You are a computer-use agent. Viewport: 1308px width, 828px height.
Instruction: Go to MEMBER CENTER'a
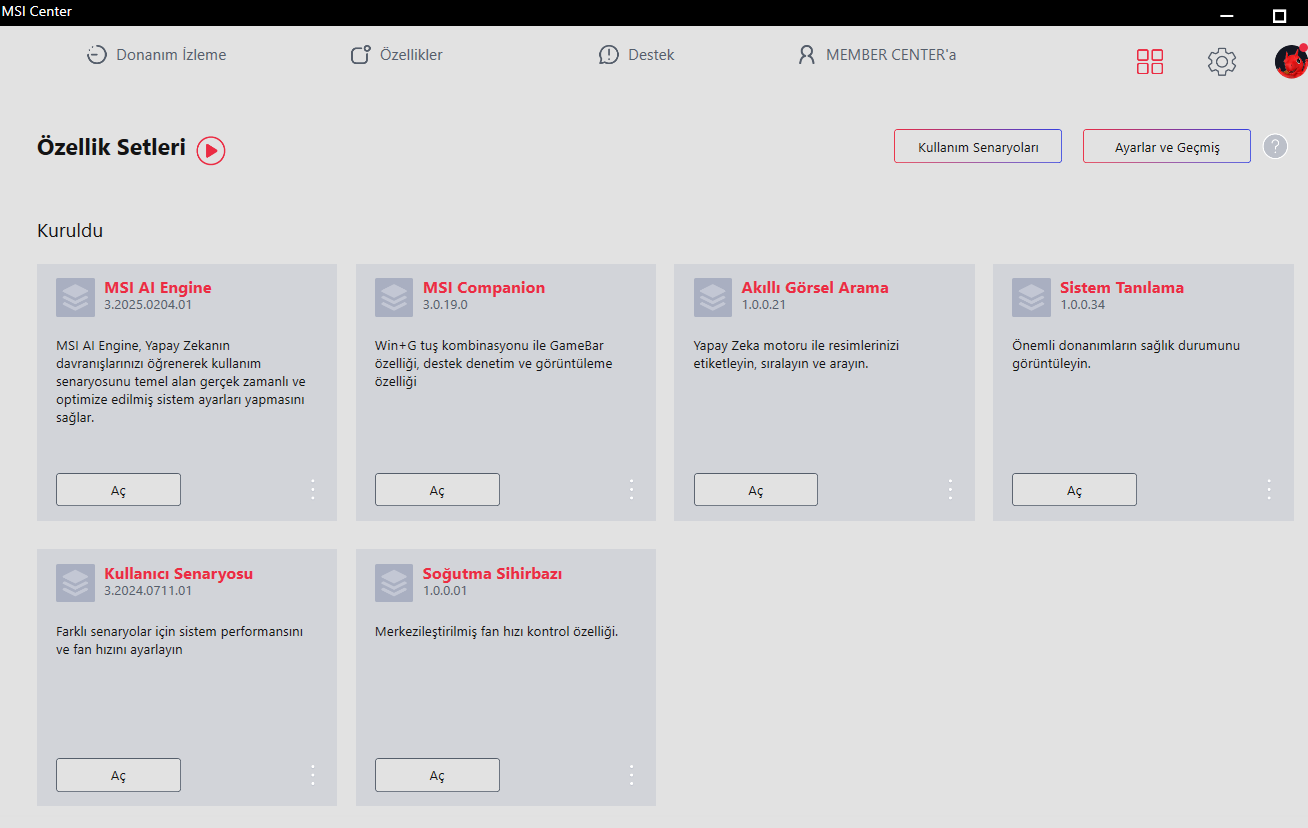pos(876,55)
